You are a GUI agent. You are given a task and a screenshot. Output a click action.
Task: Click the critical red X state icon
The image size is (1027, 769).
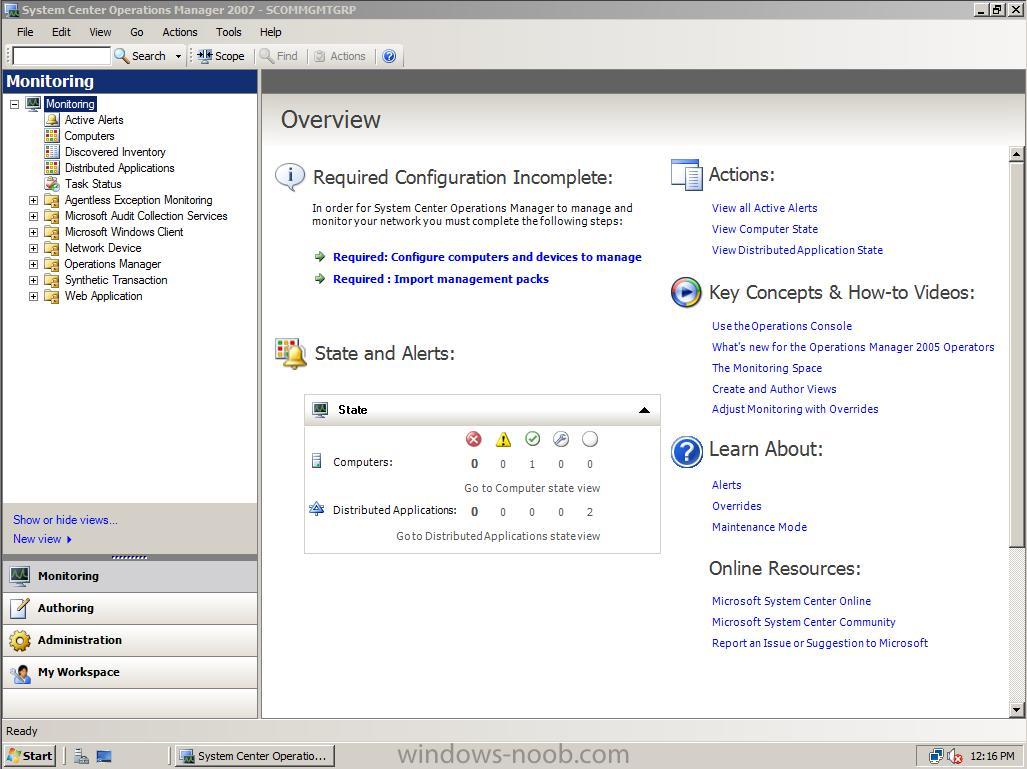[x=474, y=439]
